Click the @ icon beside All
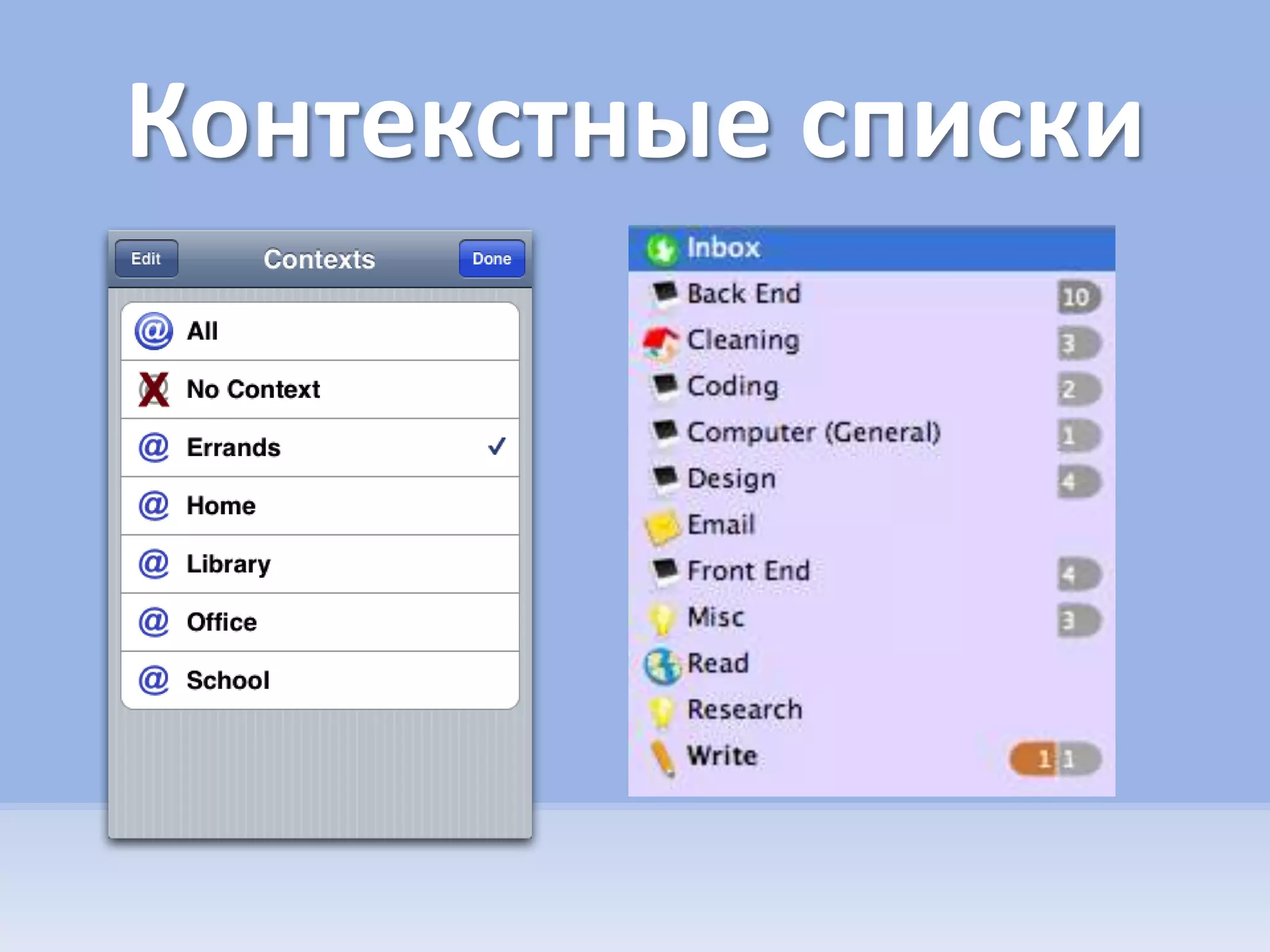The width and height of the screenshot is (1270, 952). [154, 331]
